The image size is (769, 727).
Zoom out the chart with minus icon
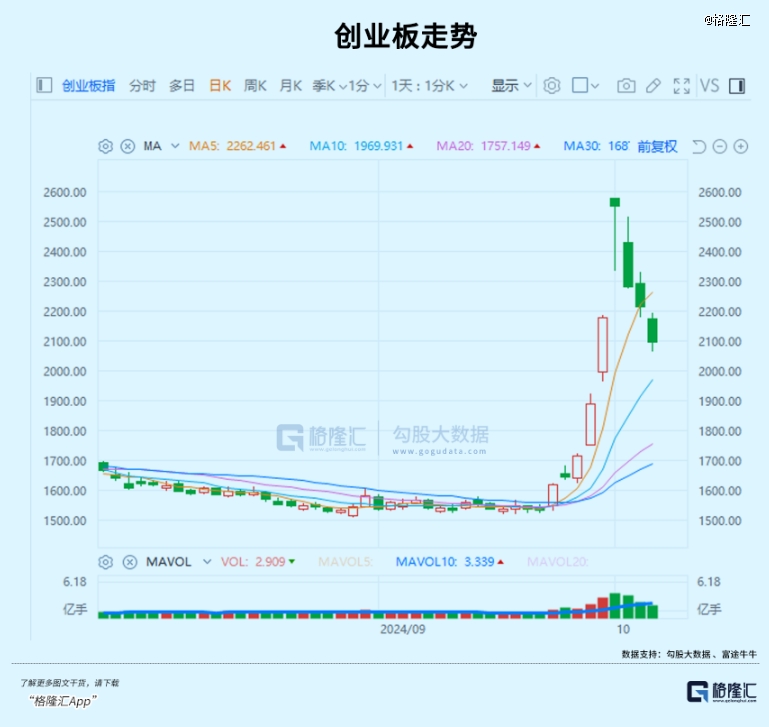[720, 146]
